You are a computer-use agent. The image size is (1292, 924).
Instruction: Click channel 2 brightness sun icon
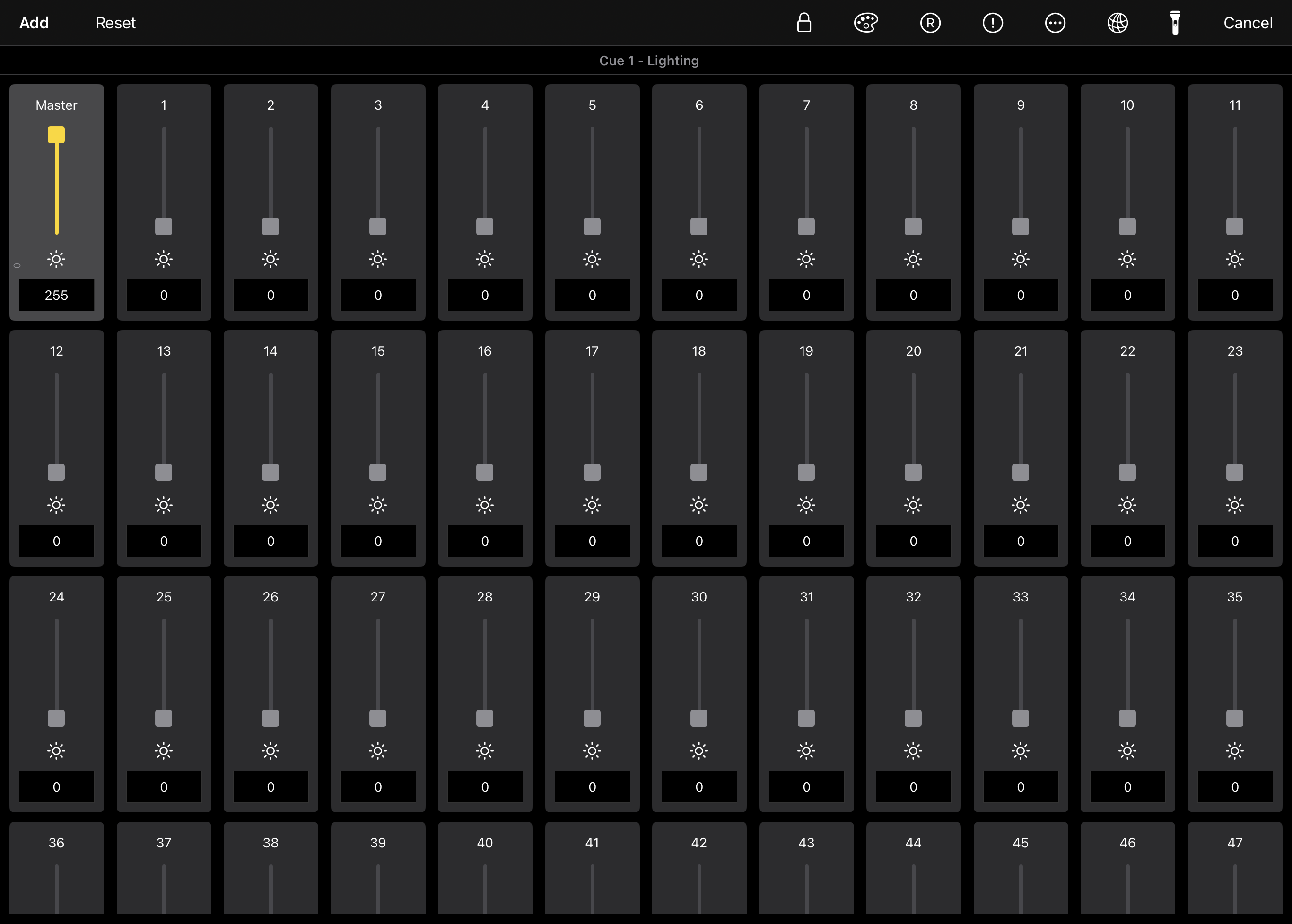[x=271, y=260]
